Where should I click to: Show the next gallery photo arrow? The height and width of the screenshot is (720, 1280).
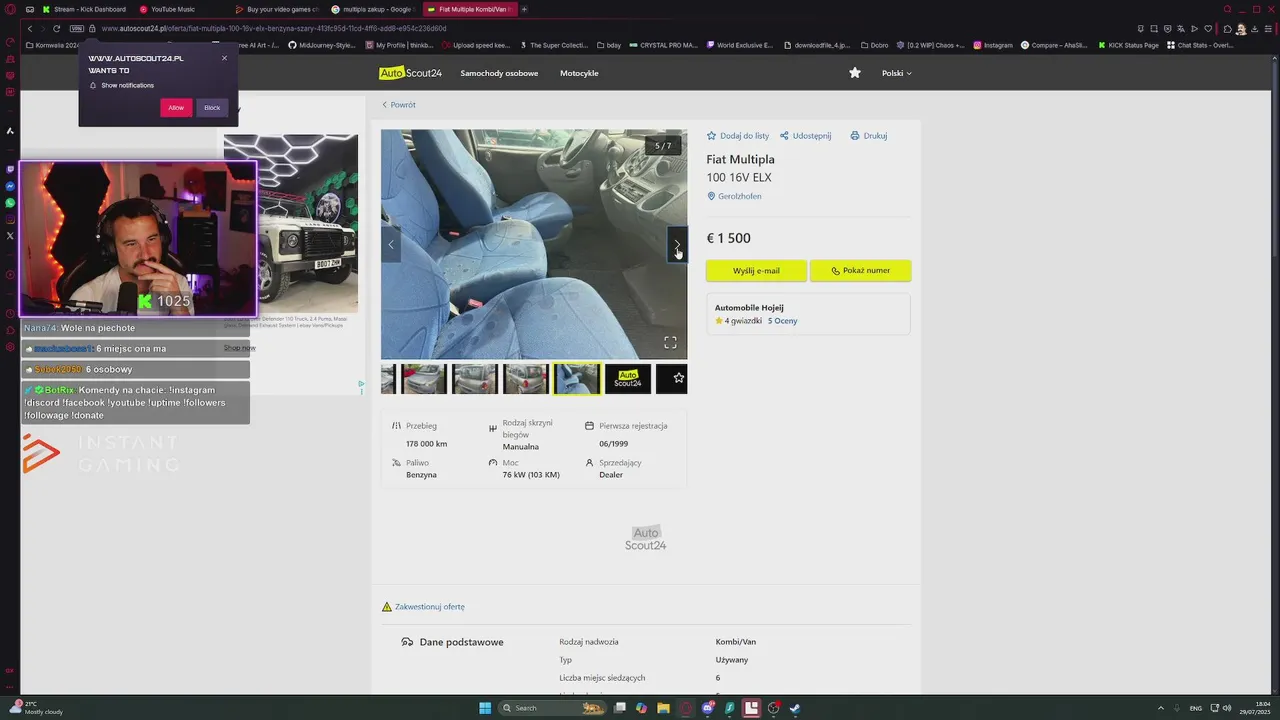[677, 244]
